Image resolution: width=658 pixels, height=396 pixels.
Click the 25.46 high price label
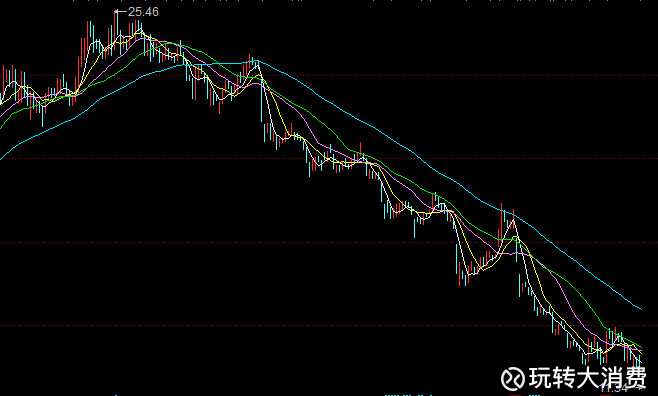144,12
